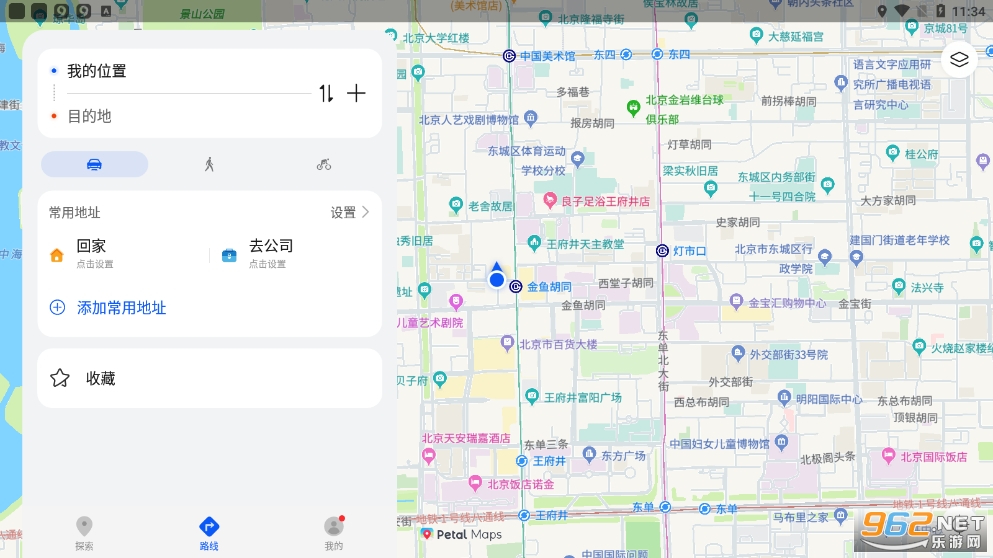Screen dimensions: 993x558
Task: Set home address via 回家
Action: pos(90,254)
